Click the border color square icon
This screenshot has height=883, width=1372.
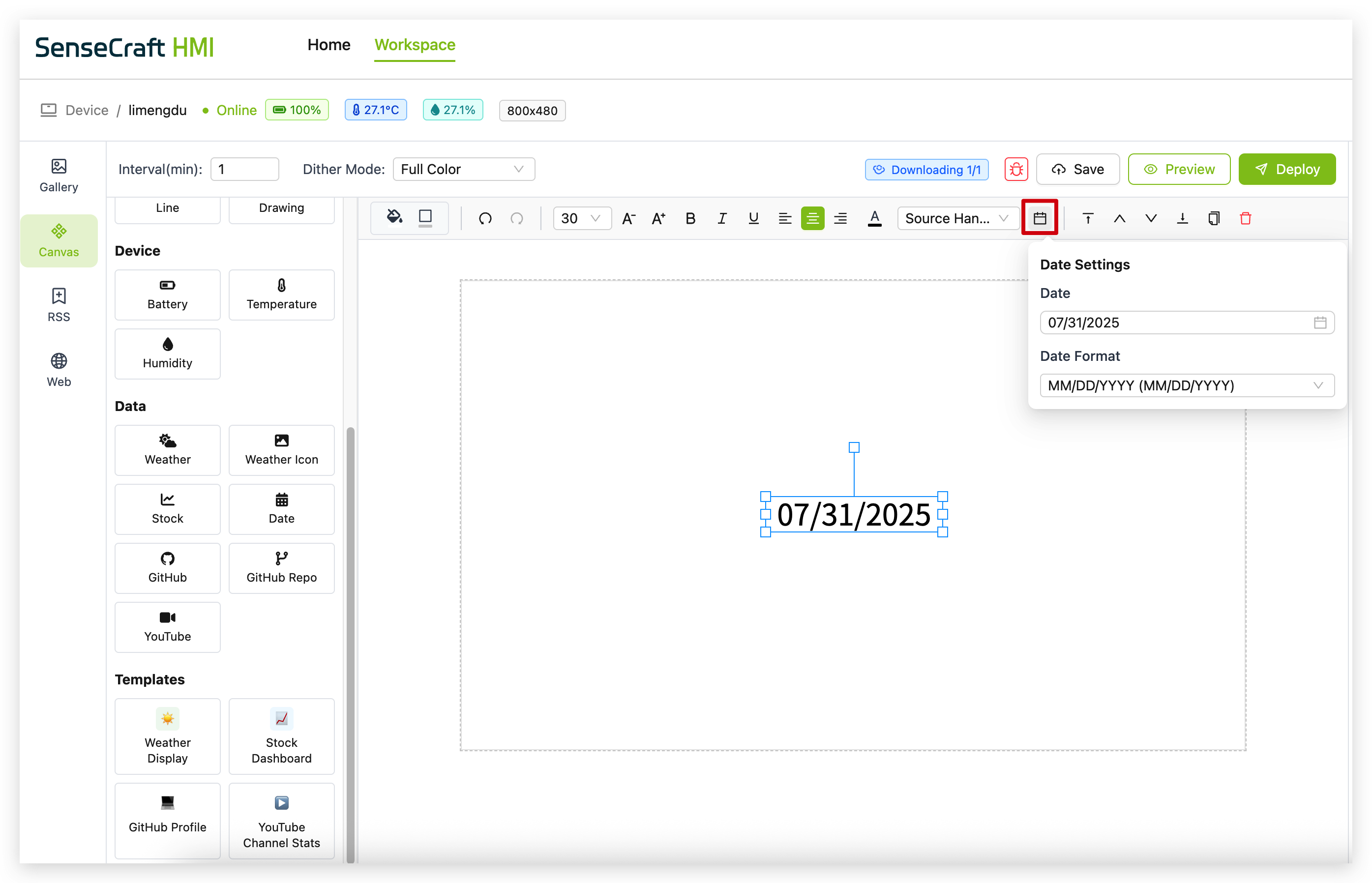pos(425,217)
